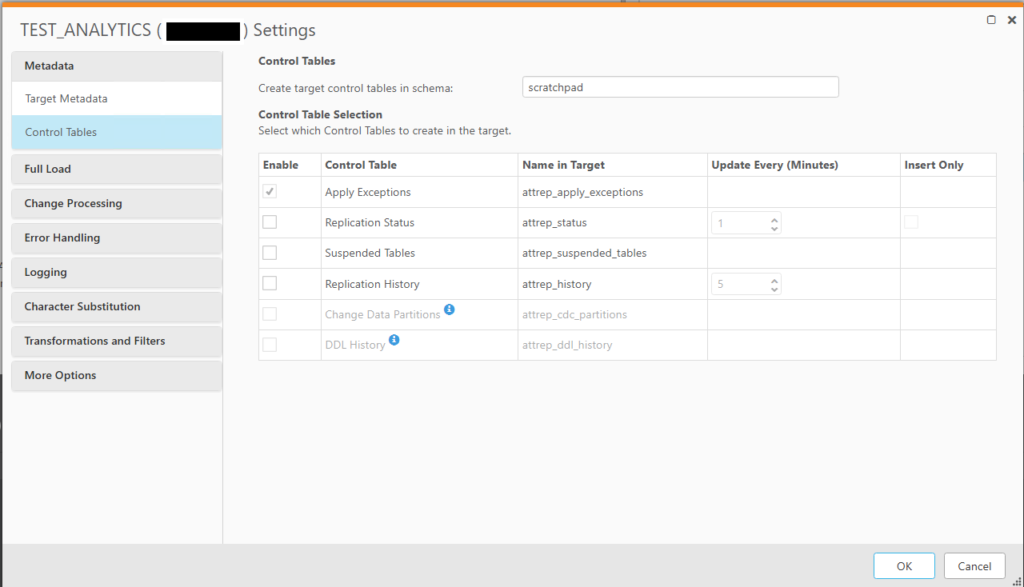Image resolution: width=1024 pixels, height=587 pixels.
Task: Enable the Replication Status control table
Action: (x=270, y=222)
